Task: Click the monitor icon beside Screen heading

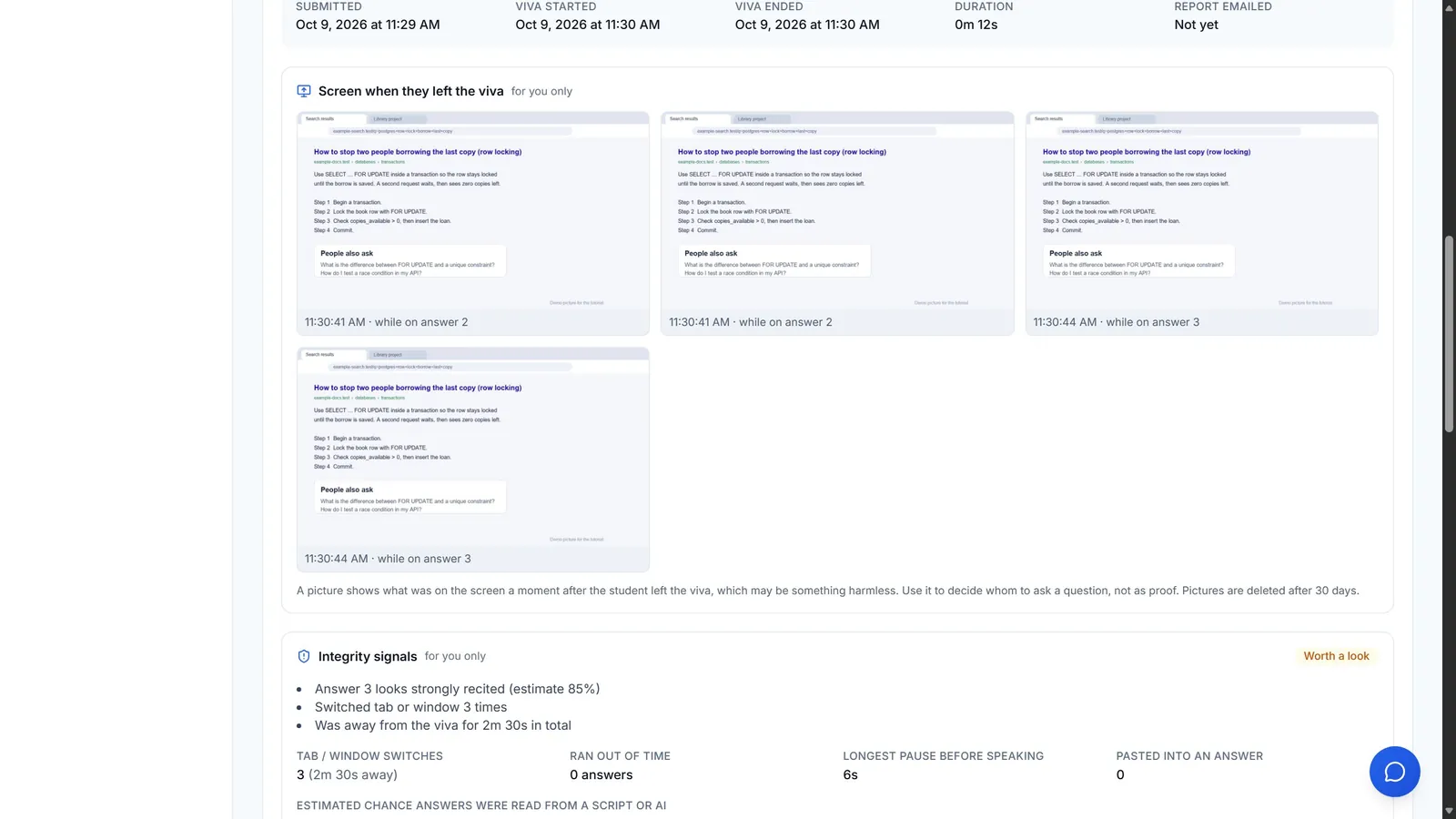Action: click(304, 91)
